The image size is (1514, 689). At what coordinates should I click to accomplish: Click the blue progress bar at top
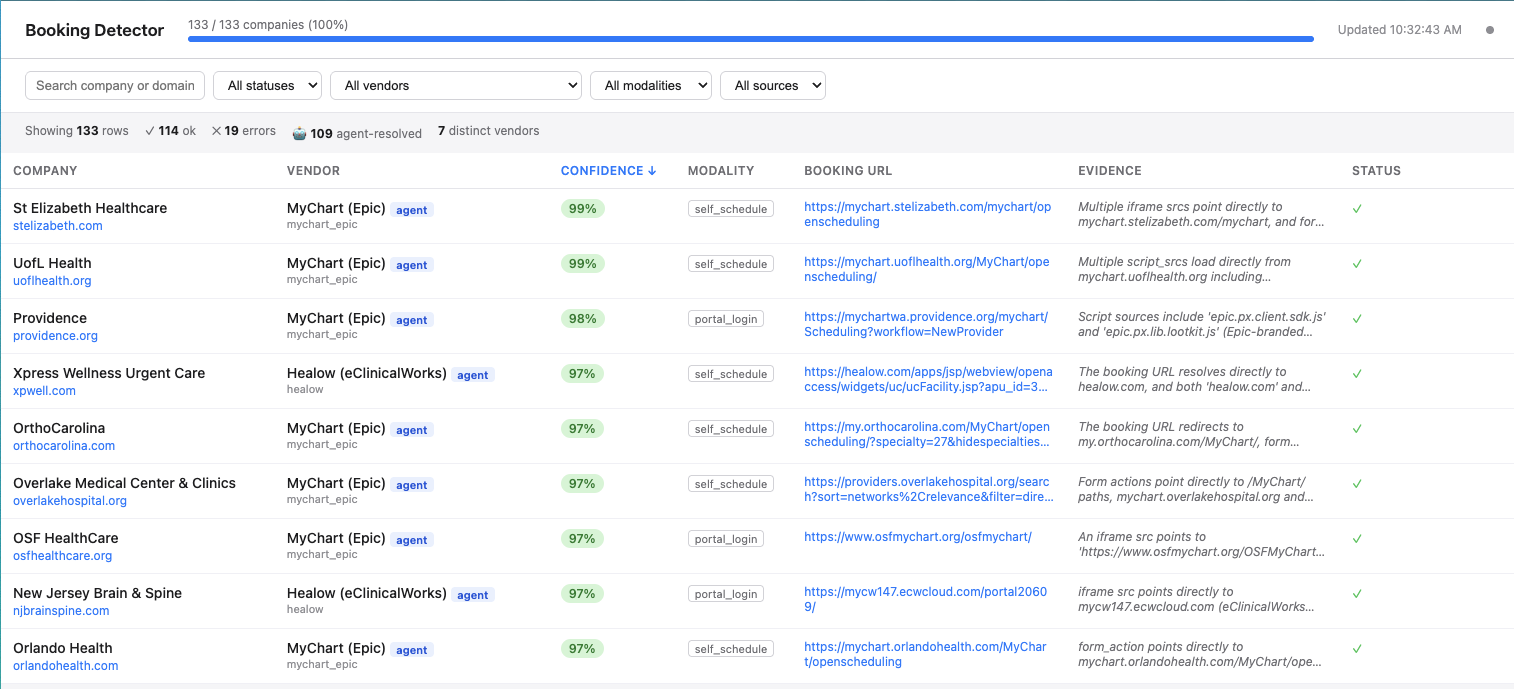click(750, 39)
